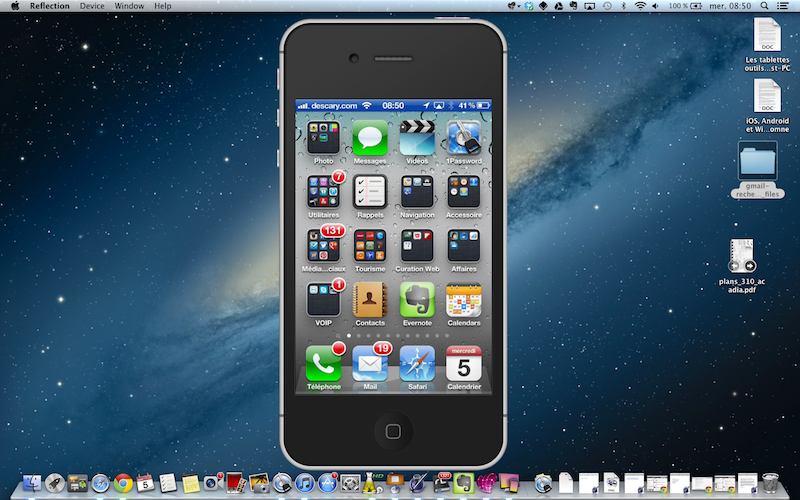Viewport: 800px width, 500px height.
Task: Tap the Contacts app icon
Action: 370,300
